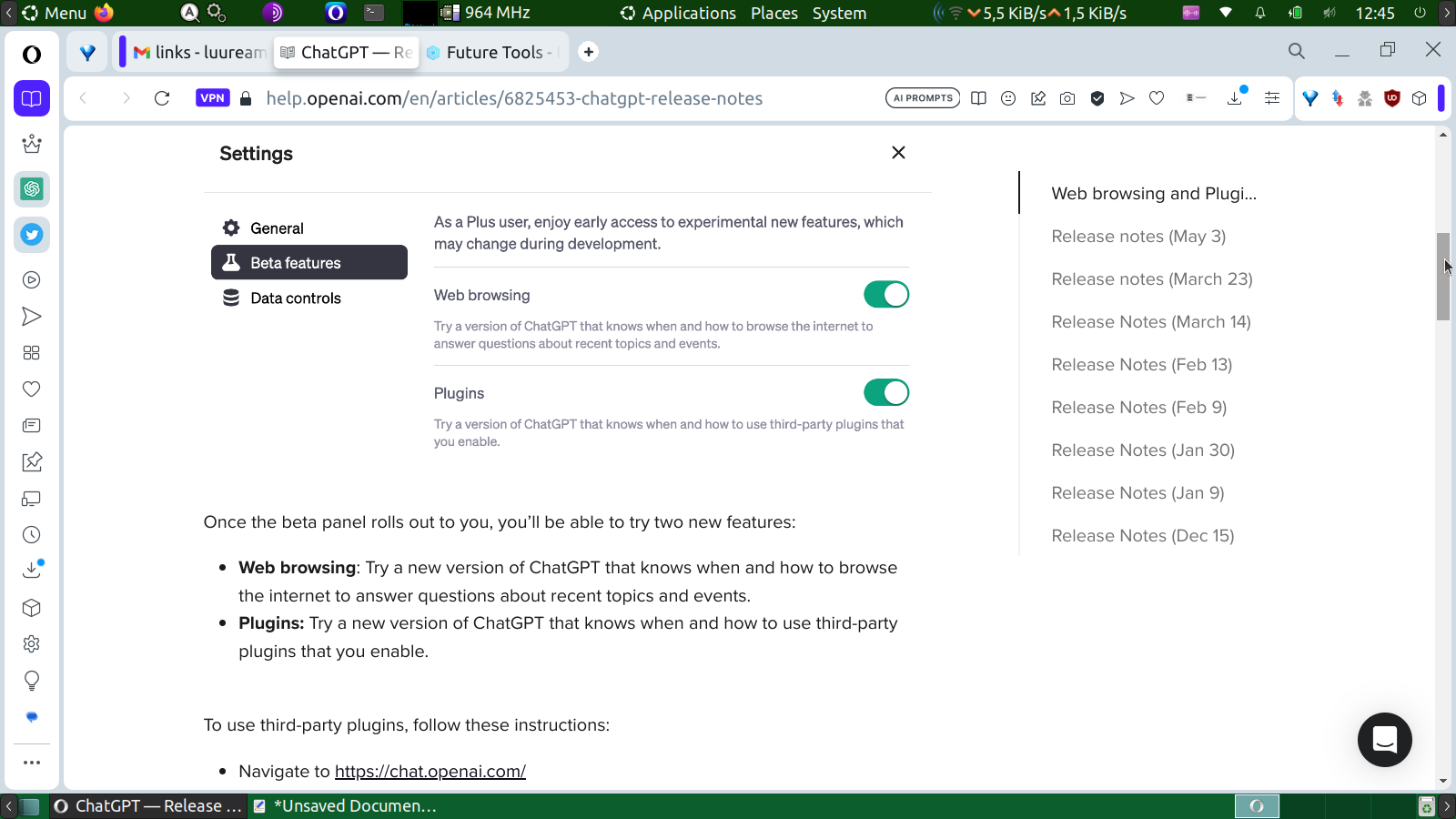Switch to the Future Tools tab
The height and width of the screenshot is (819, 1456).
pos(492,53)
